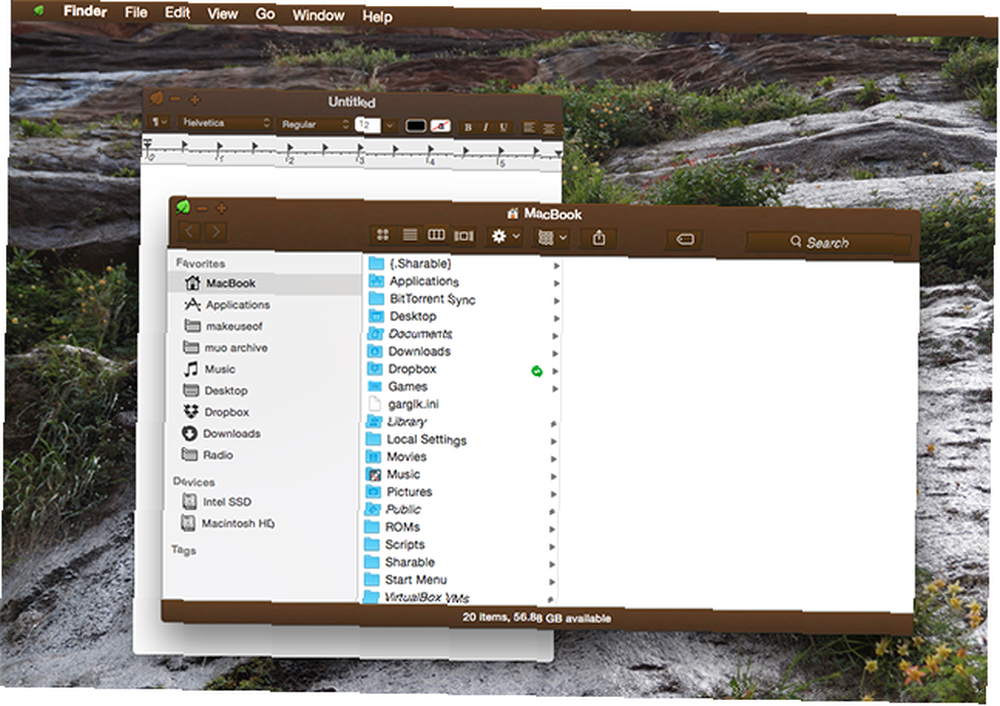
Task: Click font size field in TextEdit
Action: pyautogui.click(x=368, y=124)
